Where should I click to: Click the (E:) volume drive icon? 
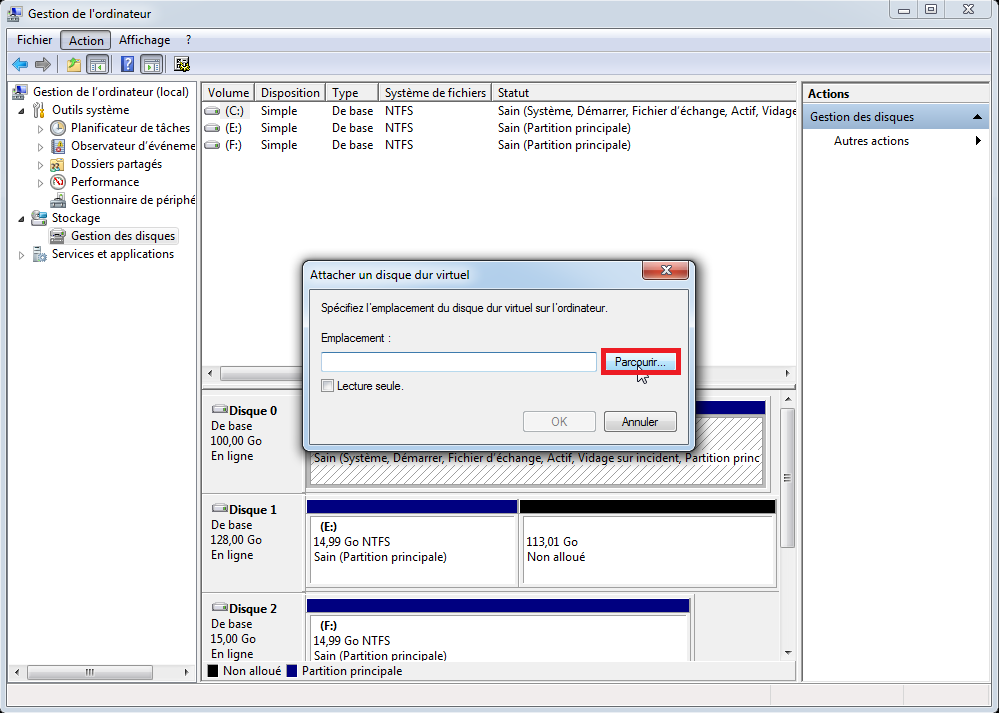tap(212, 128)
